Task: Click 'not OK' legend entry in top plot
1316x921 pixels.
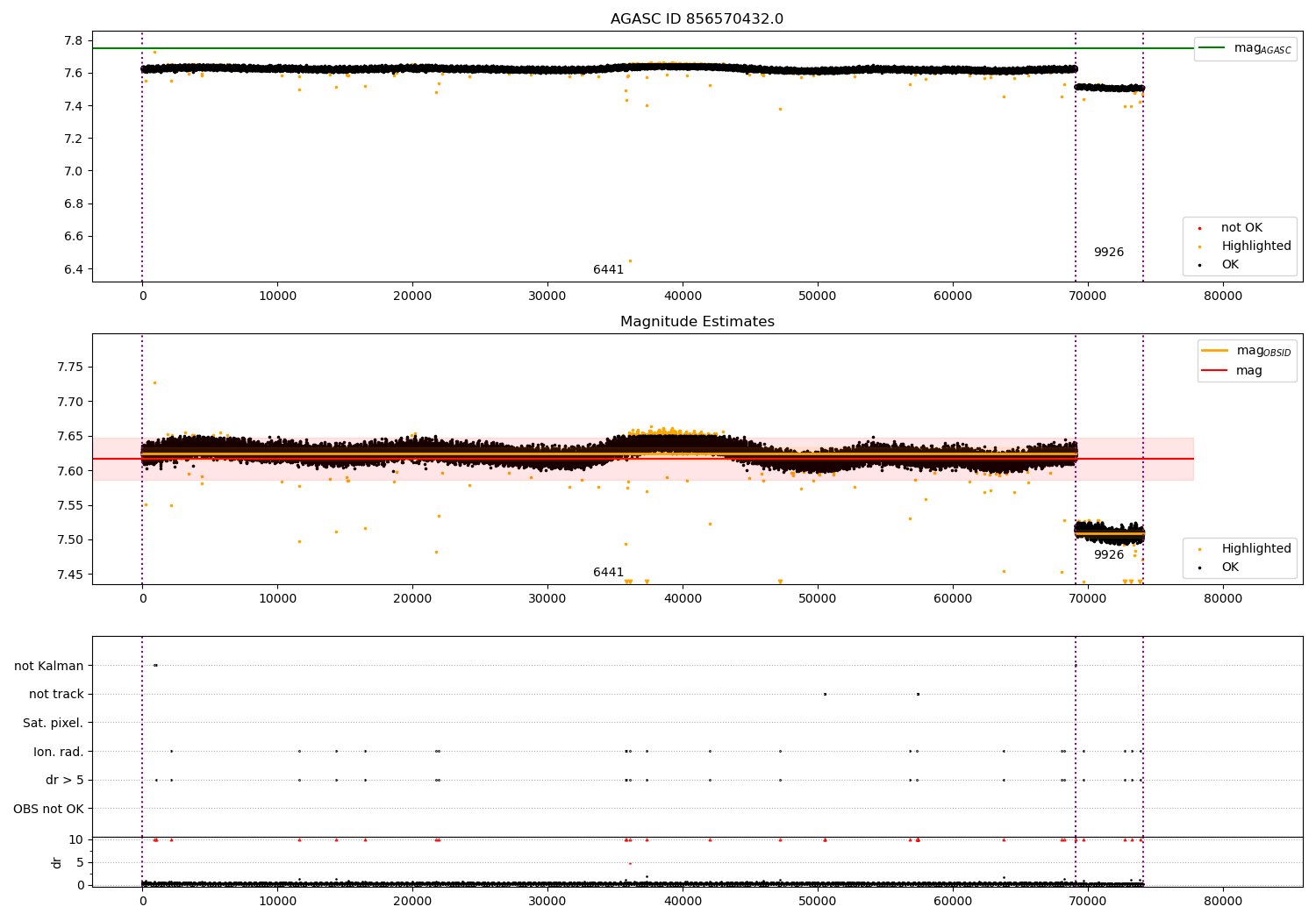Action: tap(1240, 228)
